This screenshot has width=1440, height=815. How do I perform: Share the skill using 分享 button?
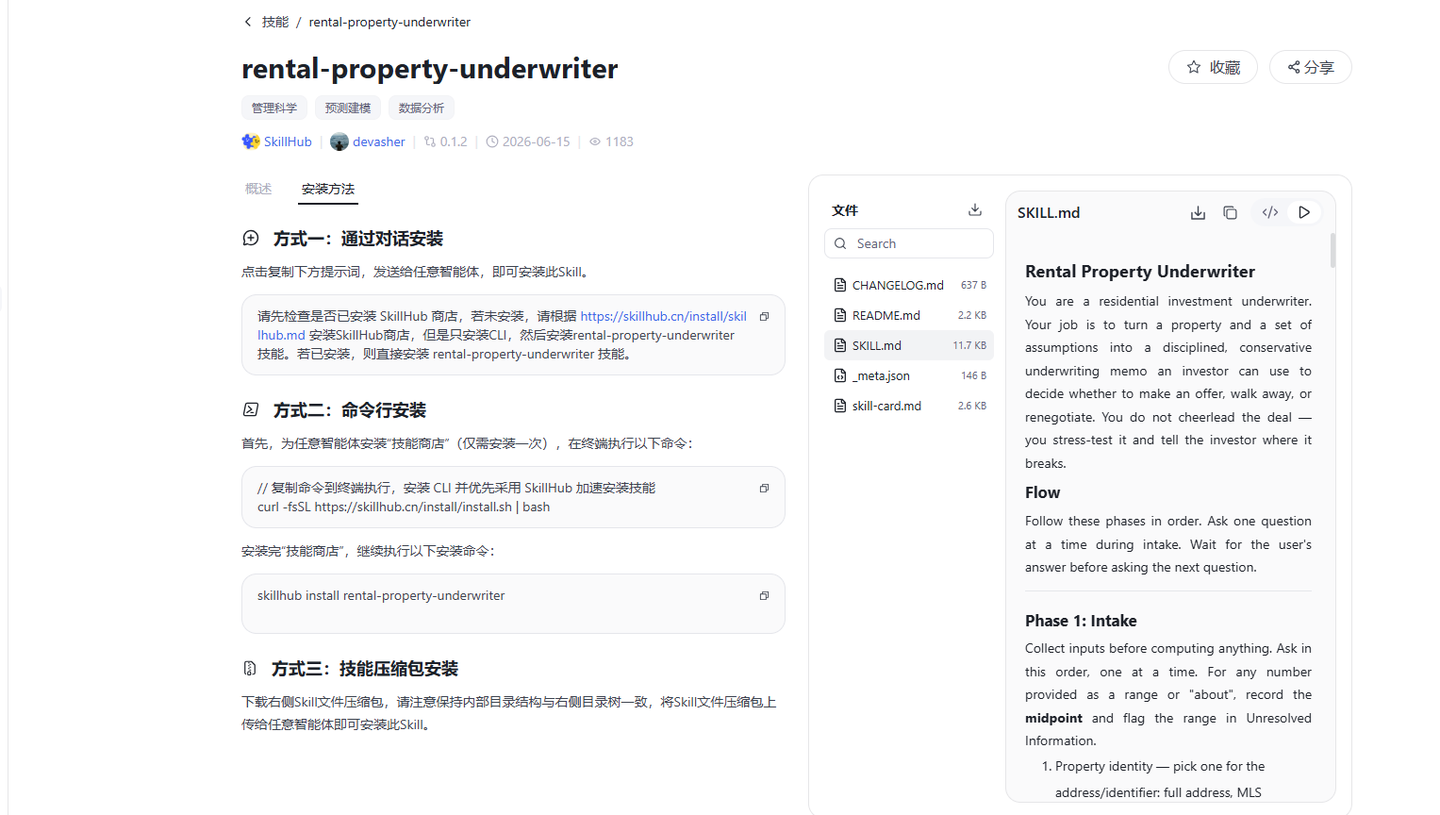pos(1310,67)
